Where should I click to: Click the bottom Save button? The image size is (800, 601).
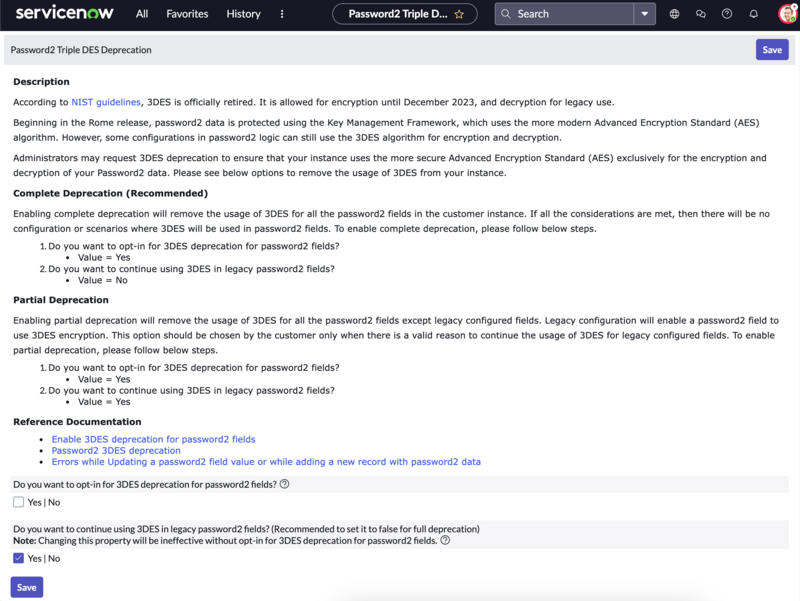pyautogui.click(x=27, y=587)
